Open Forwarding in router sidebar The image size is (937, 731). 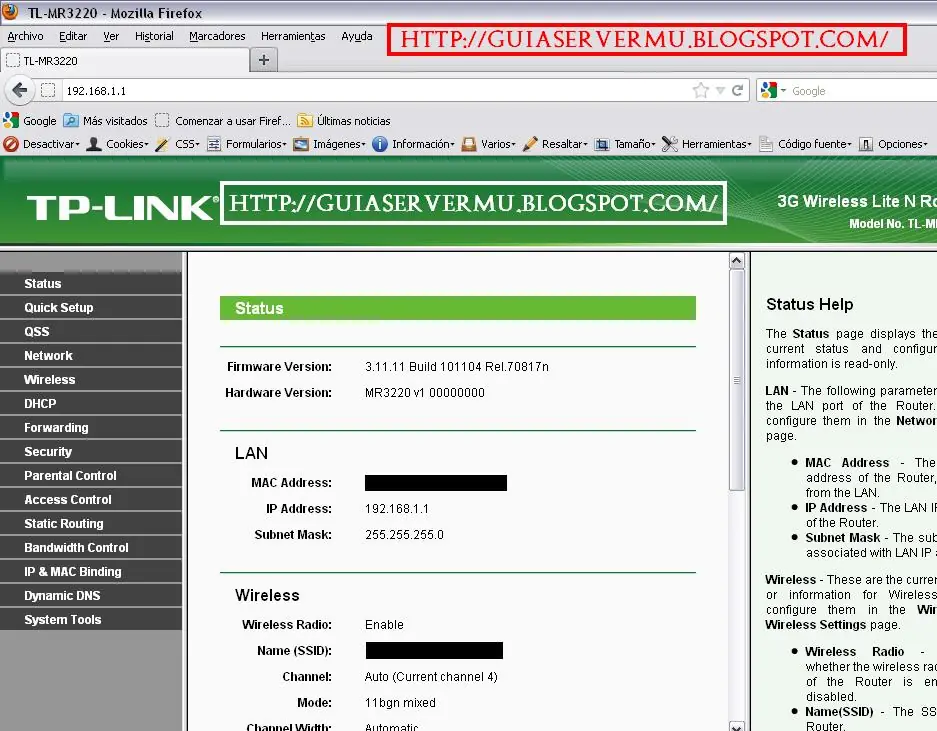tap(91, 427)
